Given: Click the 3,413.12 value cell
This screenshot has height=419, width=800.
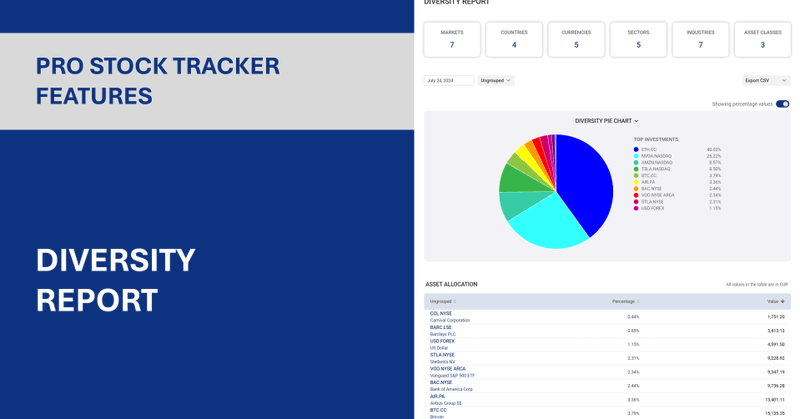Looking at the screenshot, I should tap(776, 331).
